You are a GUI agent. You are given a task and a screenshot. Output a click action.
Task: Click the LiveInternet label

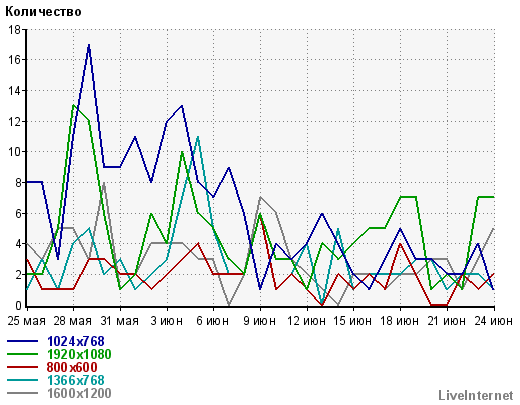[x=476, y=395]
